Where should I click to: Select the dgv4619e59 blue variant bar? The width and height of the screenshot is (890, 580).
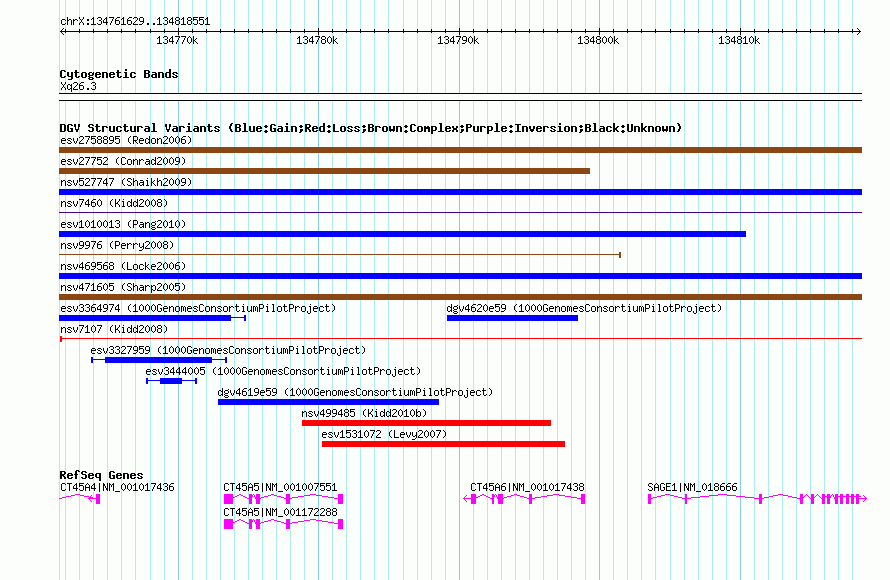(328, 402)
